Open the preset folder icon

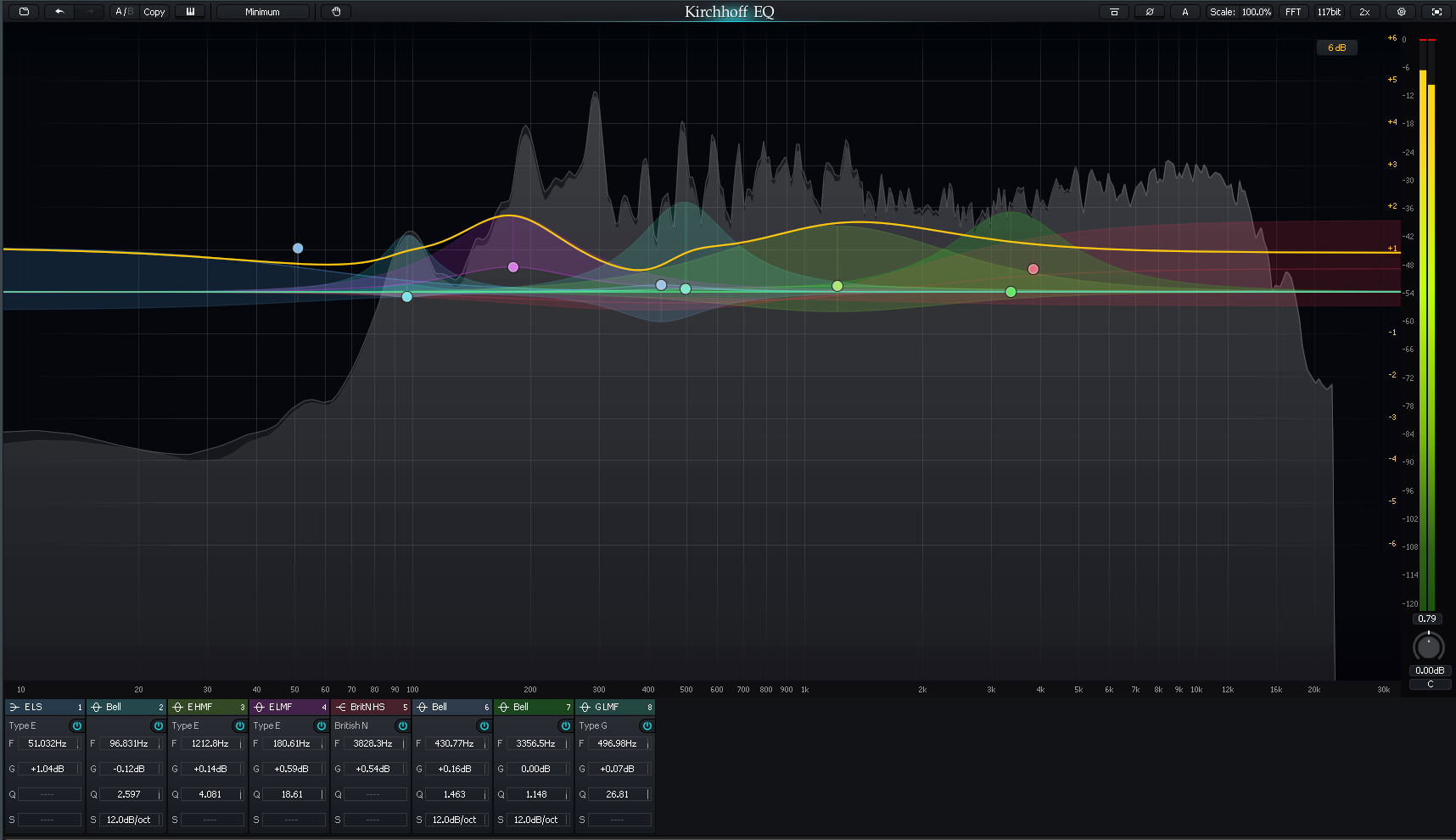[24, 12]
